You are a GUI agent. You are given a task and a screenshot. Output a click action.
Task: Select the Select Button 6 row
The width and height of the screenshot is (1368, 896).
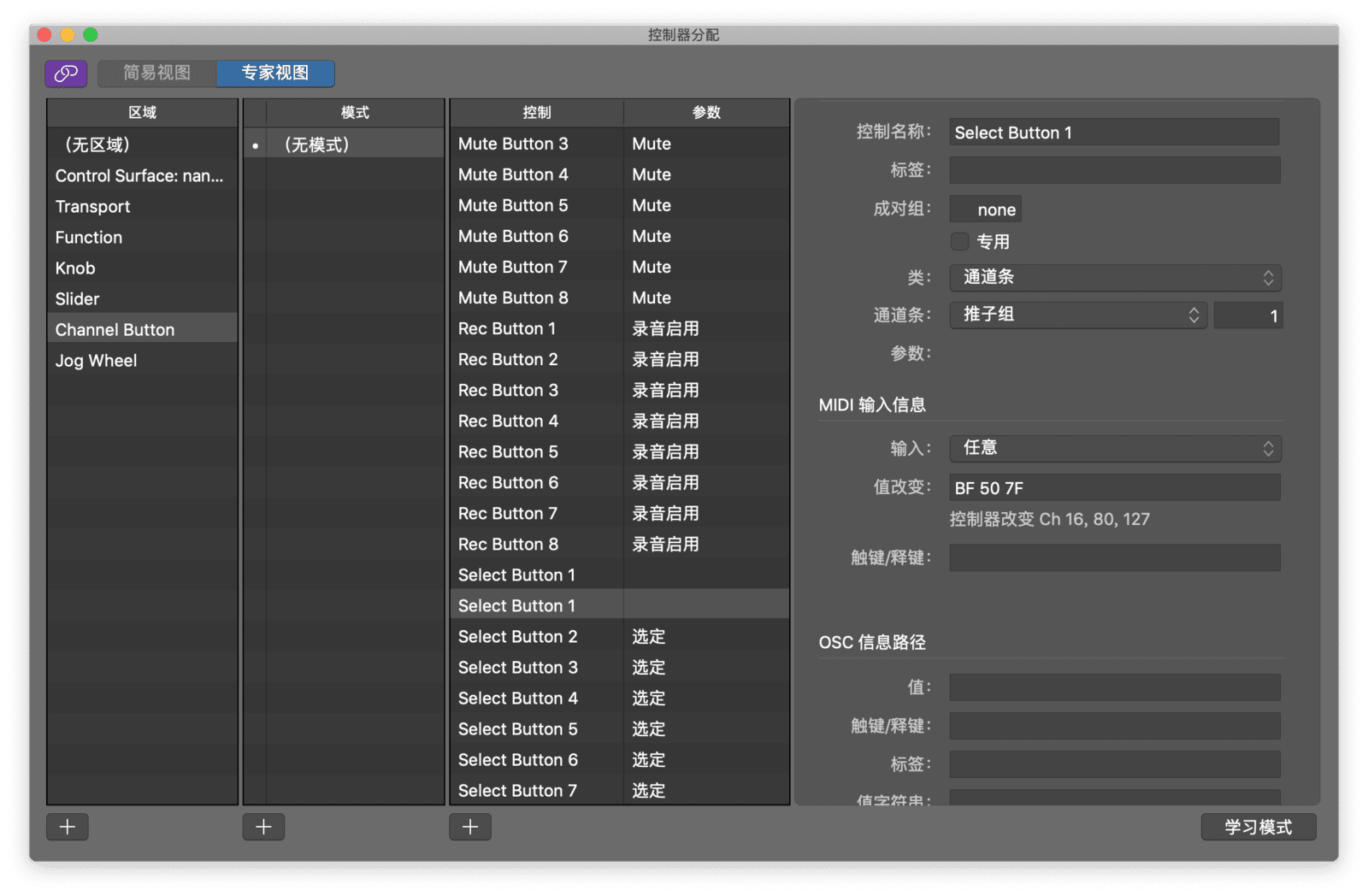point(620,759)
